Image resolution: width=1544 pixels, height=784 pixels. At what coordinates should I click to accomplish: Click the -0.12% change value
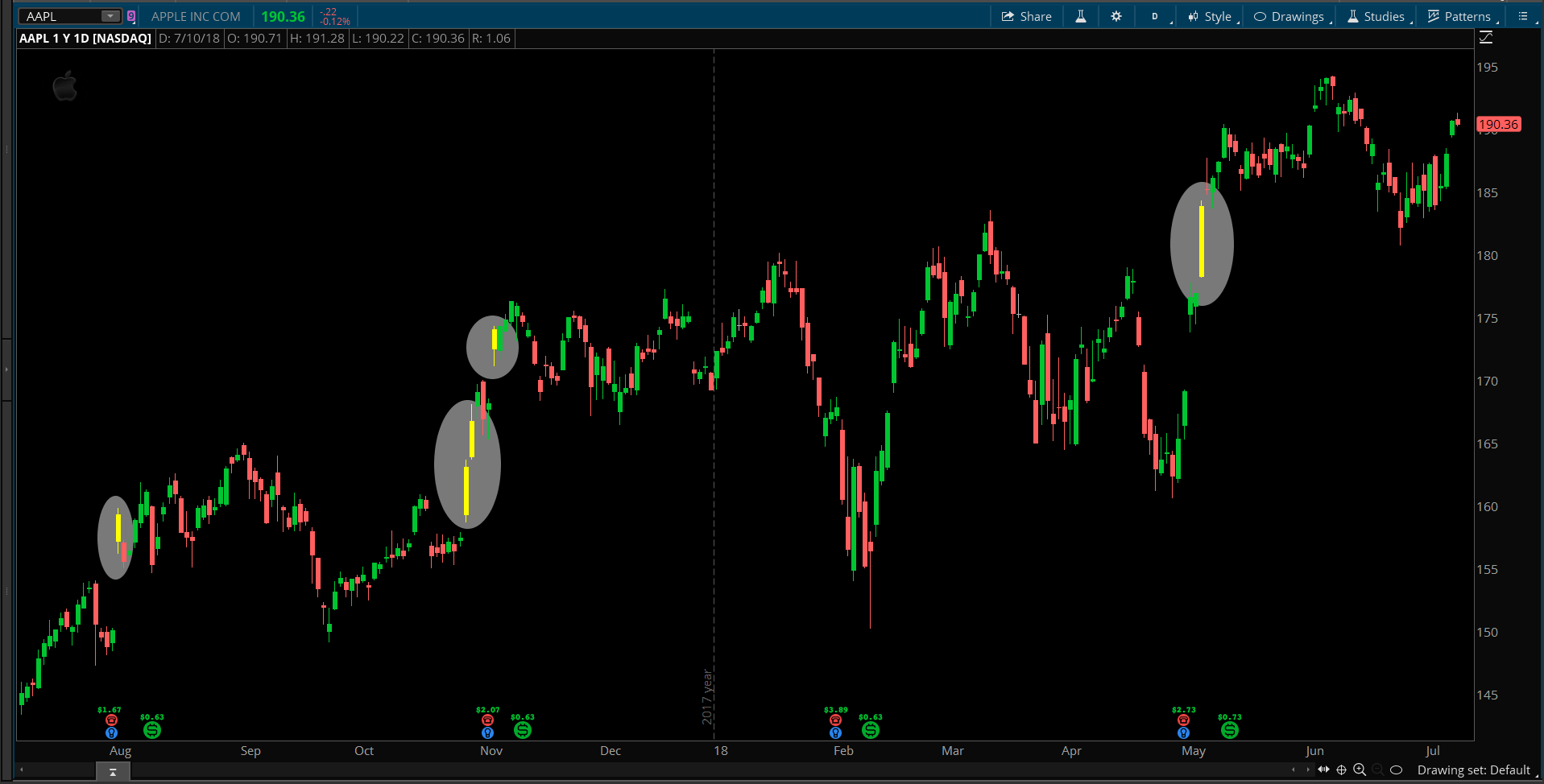335,22
